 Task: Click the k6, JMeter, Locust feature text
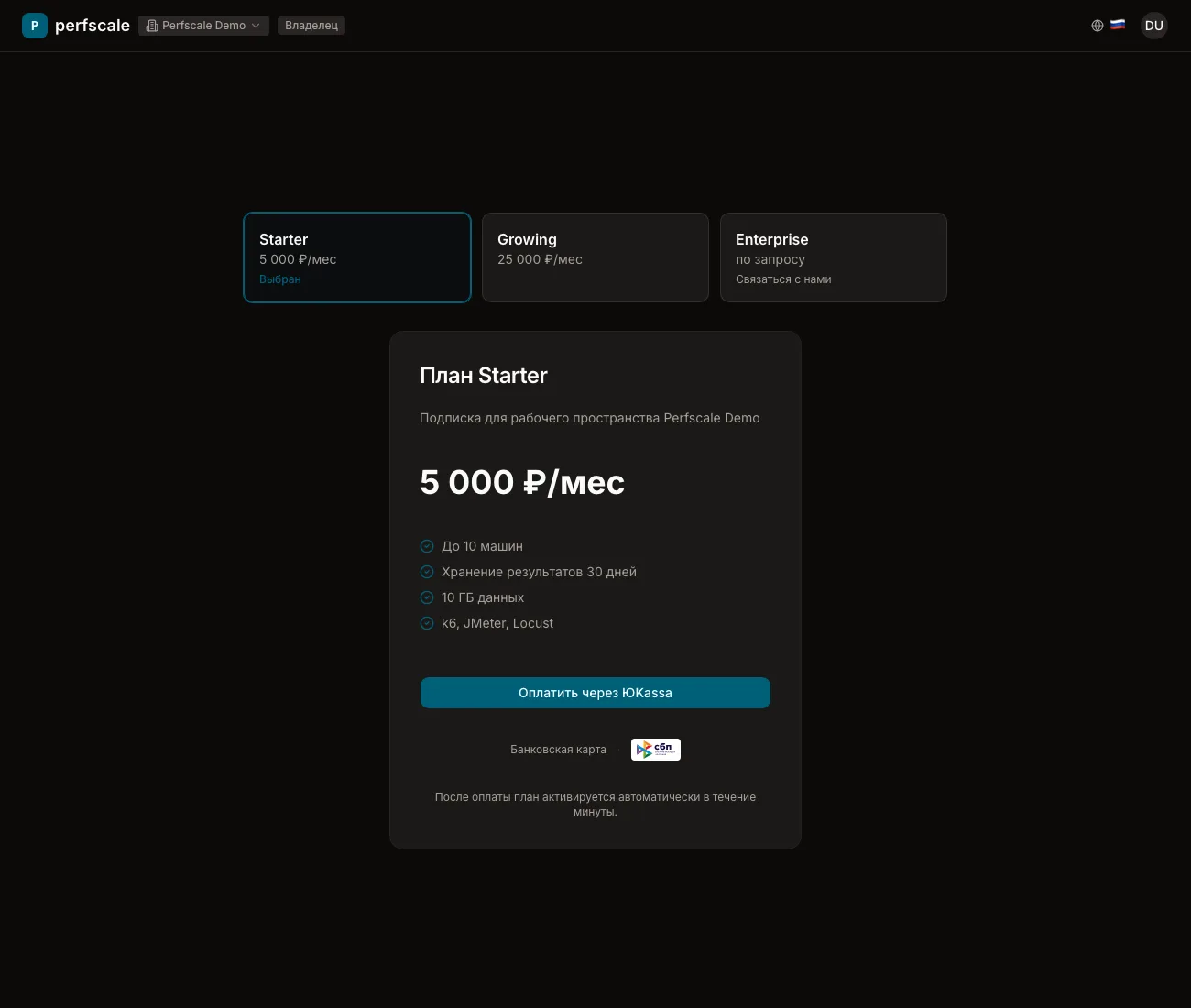click(x=497, y=623)
